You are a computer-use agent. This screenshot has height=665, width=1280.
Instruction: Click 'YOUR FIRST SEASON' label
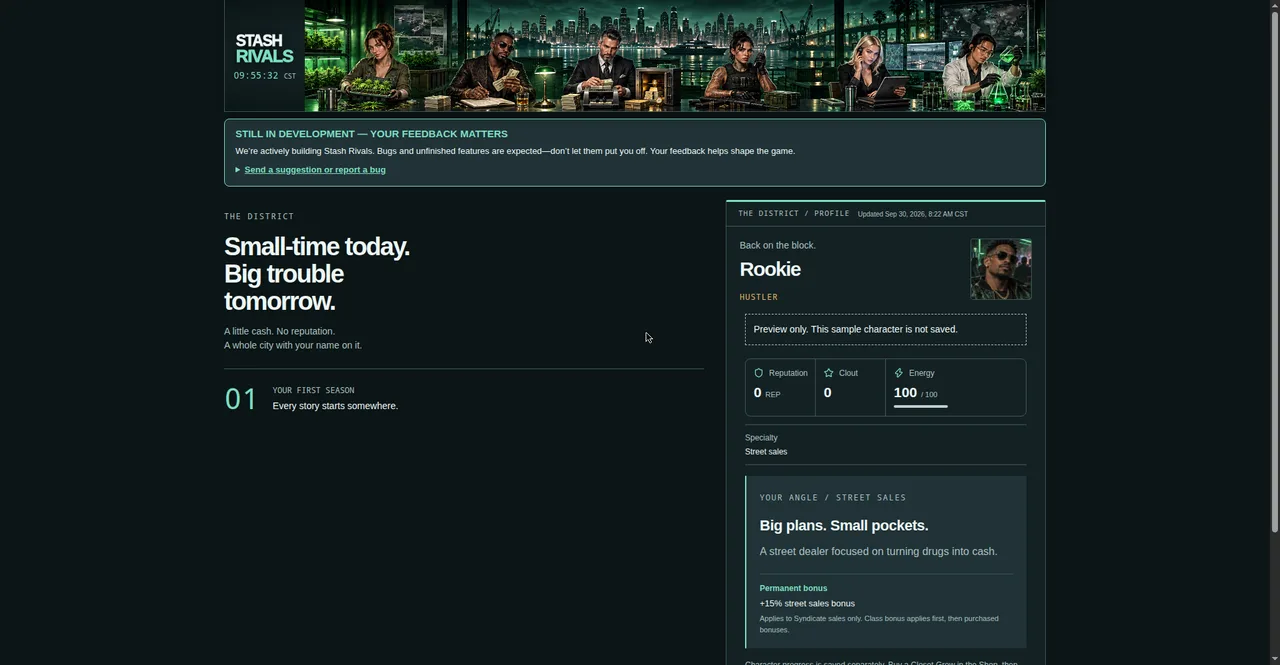coord(313,391)
